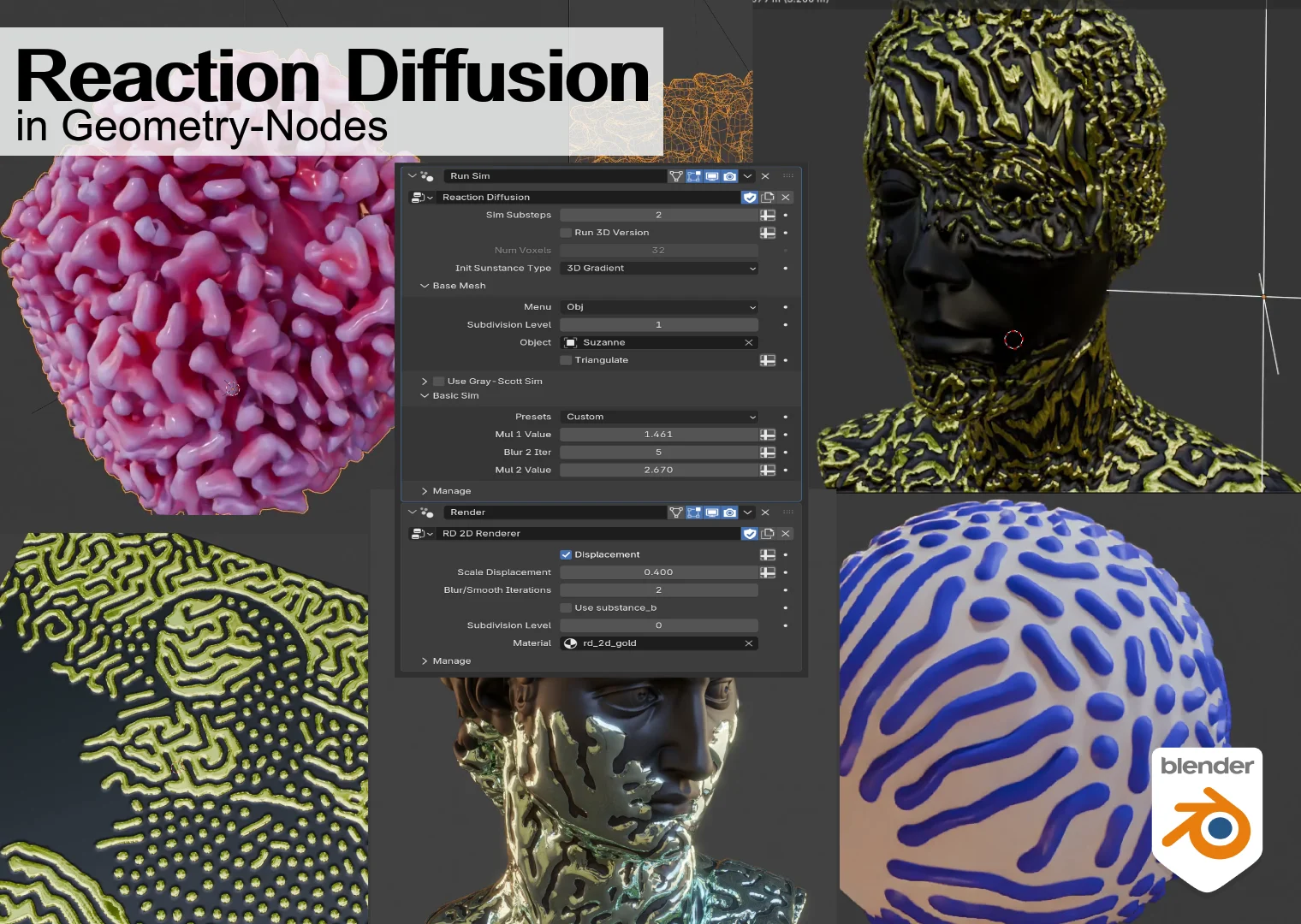The image size is (1301, 924).
Task: Enable the Triangulate checkbox
Action: (566, 360)
